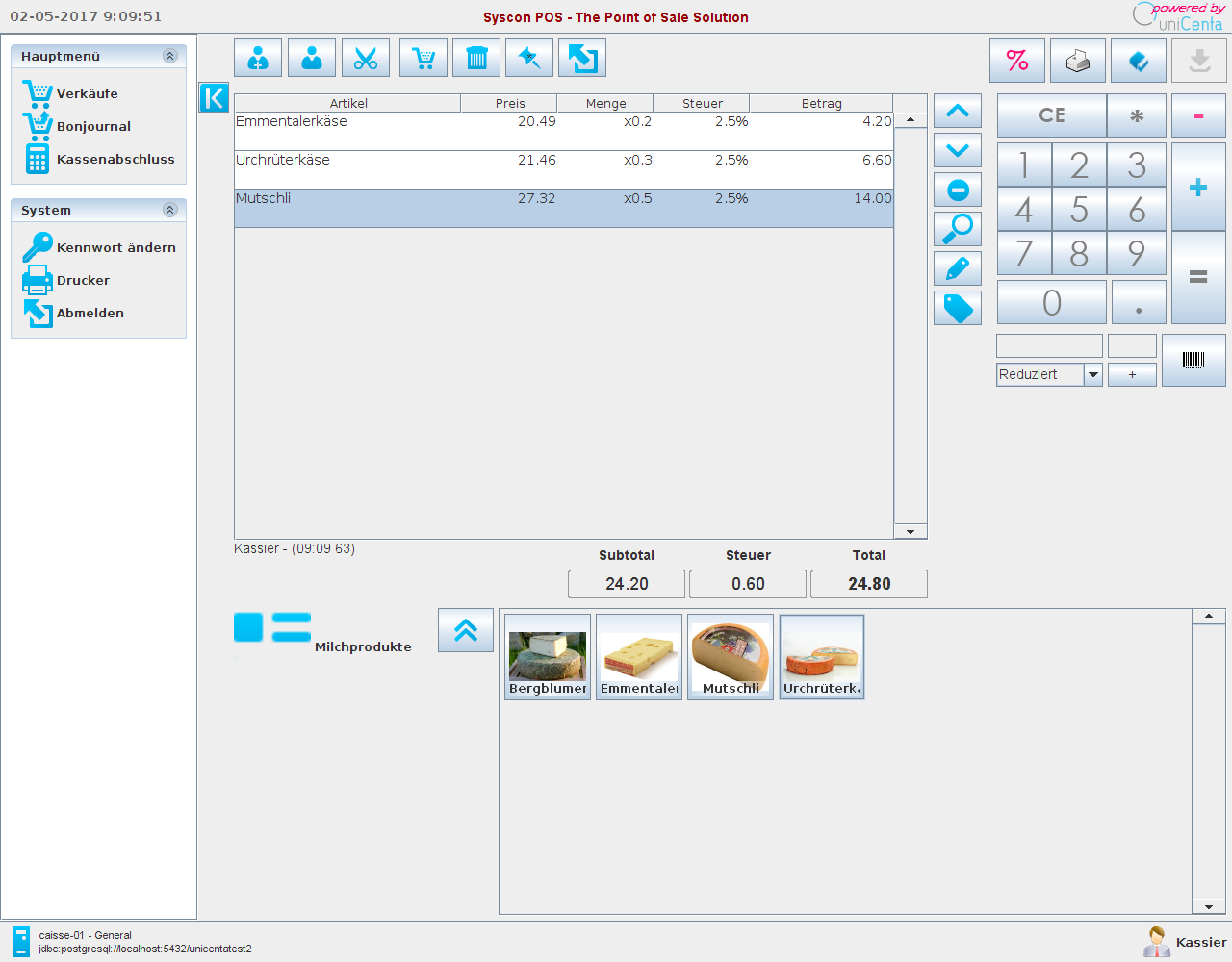Click the pin attribute icon
Image resolution: width=1232 pixels, height=962 pixels.
528,58
